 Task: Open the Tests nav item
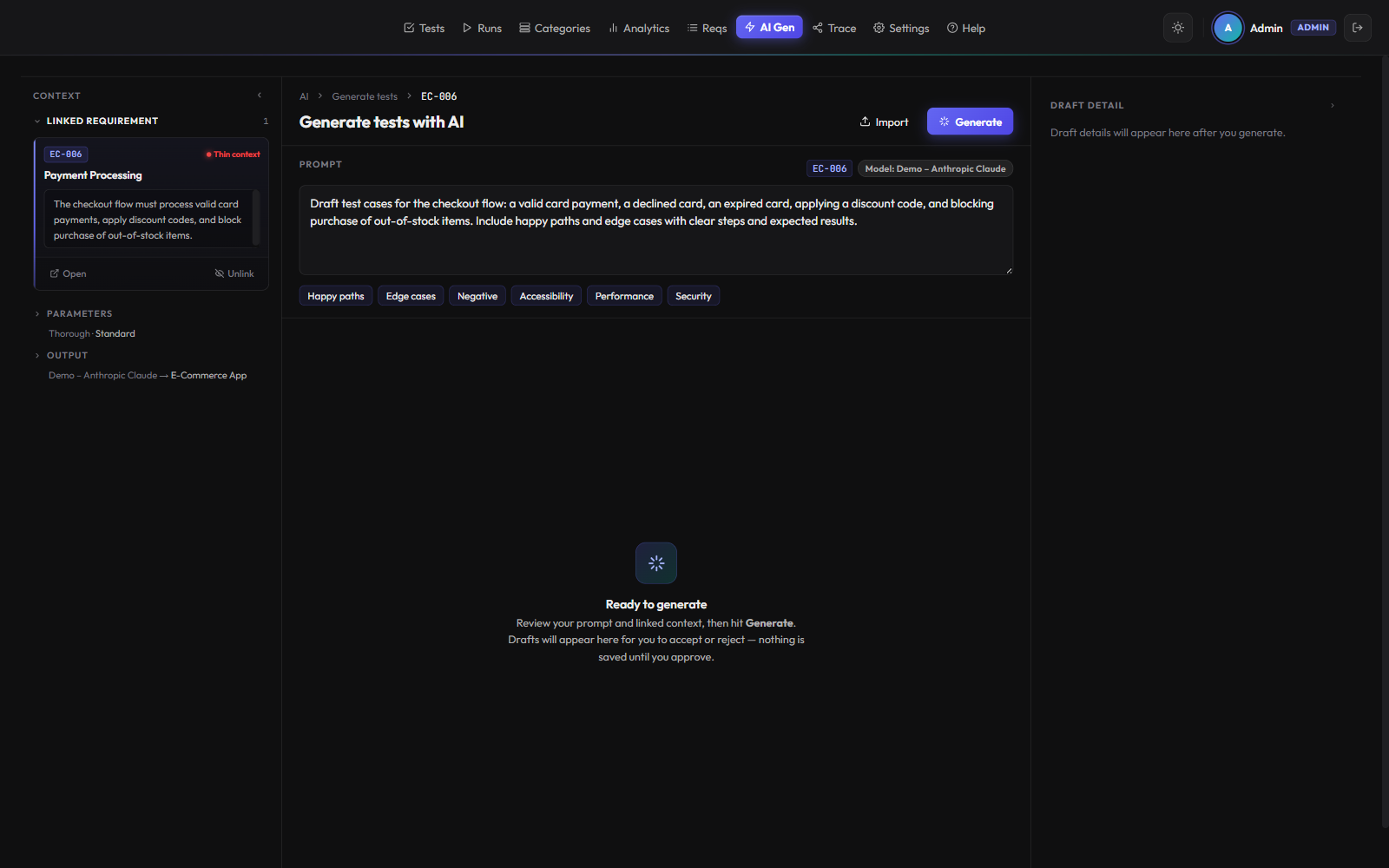click(x=424, y=28)
